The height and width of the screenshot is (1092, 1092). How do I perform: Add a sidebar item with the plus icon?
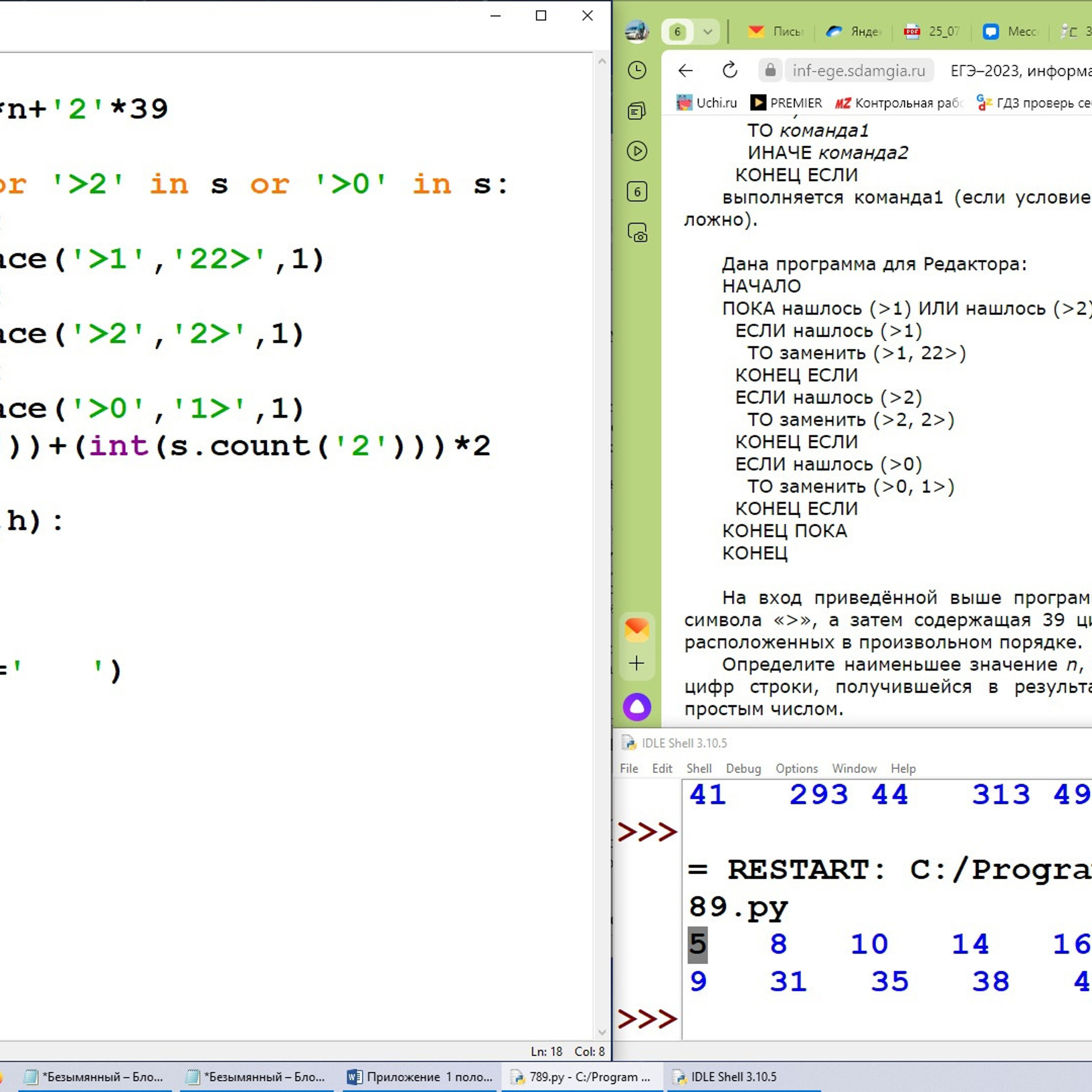click(x=636, y=663)
